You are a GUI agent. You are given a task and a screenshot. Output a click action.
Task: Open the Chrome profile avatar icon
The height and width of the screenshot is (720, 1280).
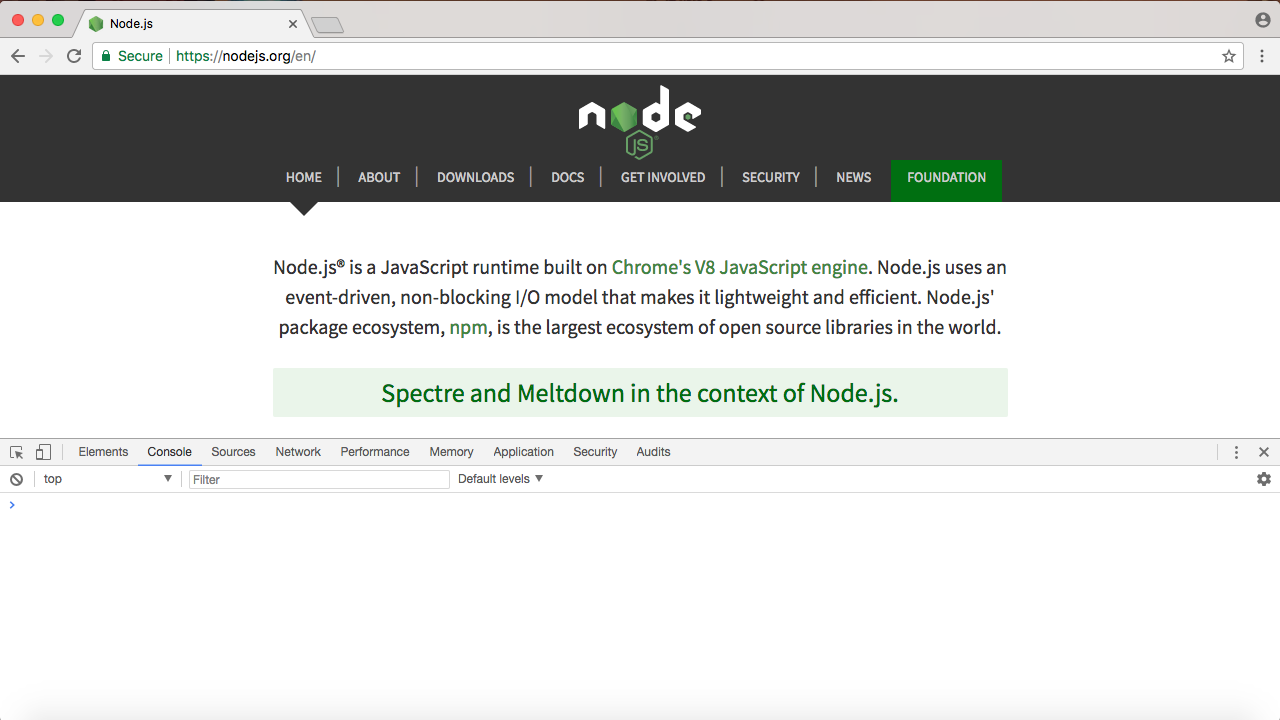pos(1263,20)
